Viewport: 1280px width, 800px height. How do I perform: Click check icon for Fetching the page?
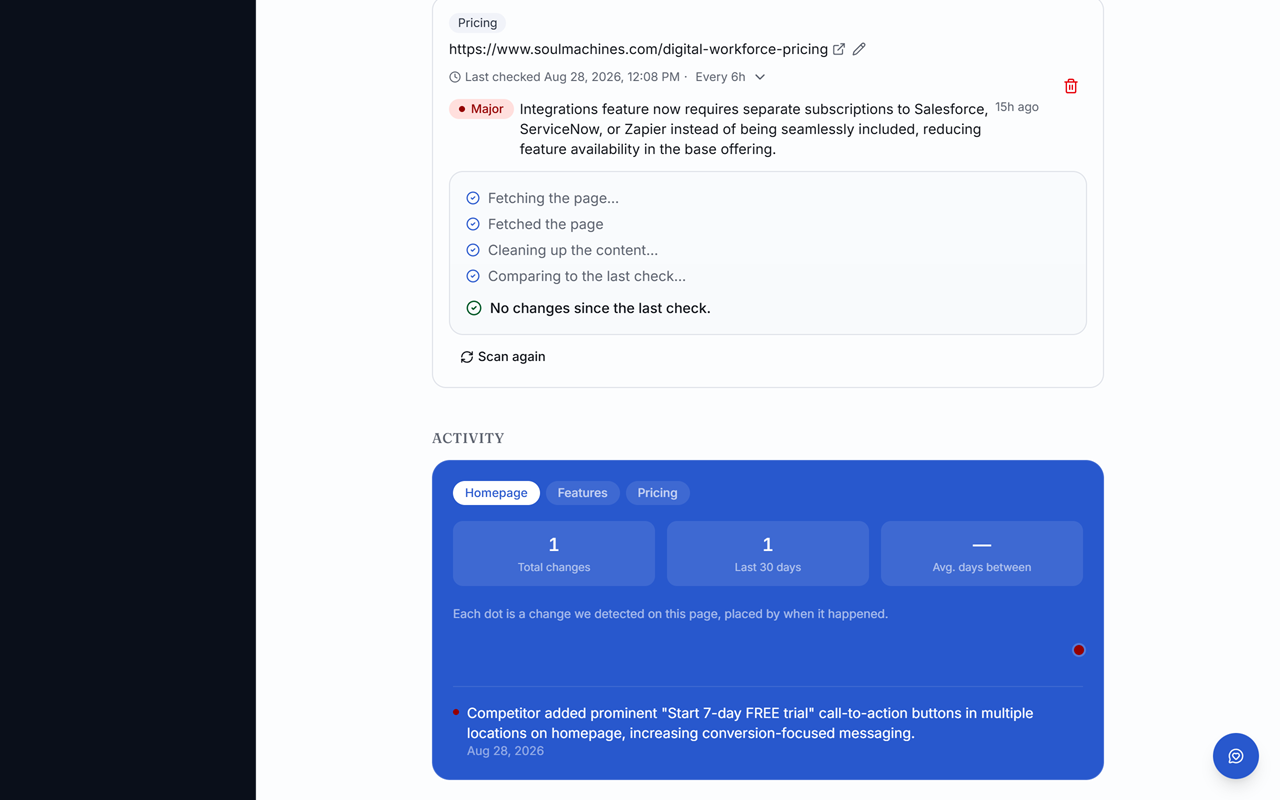[x=473, y=198]
